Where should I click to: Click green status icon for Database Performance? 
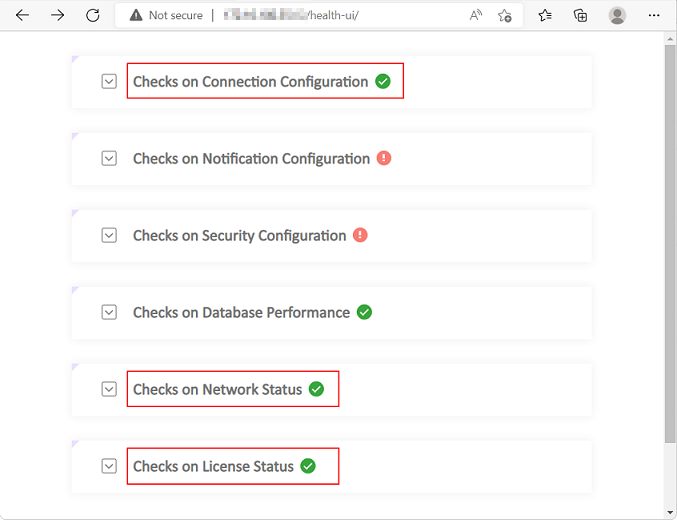tap(365, 312)
